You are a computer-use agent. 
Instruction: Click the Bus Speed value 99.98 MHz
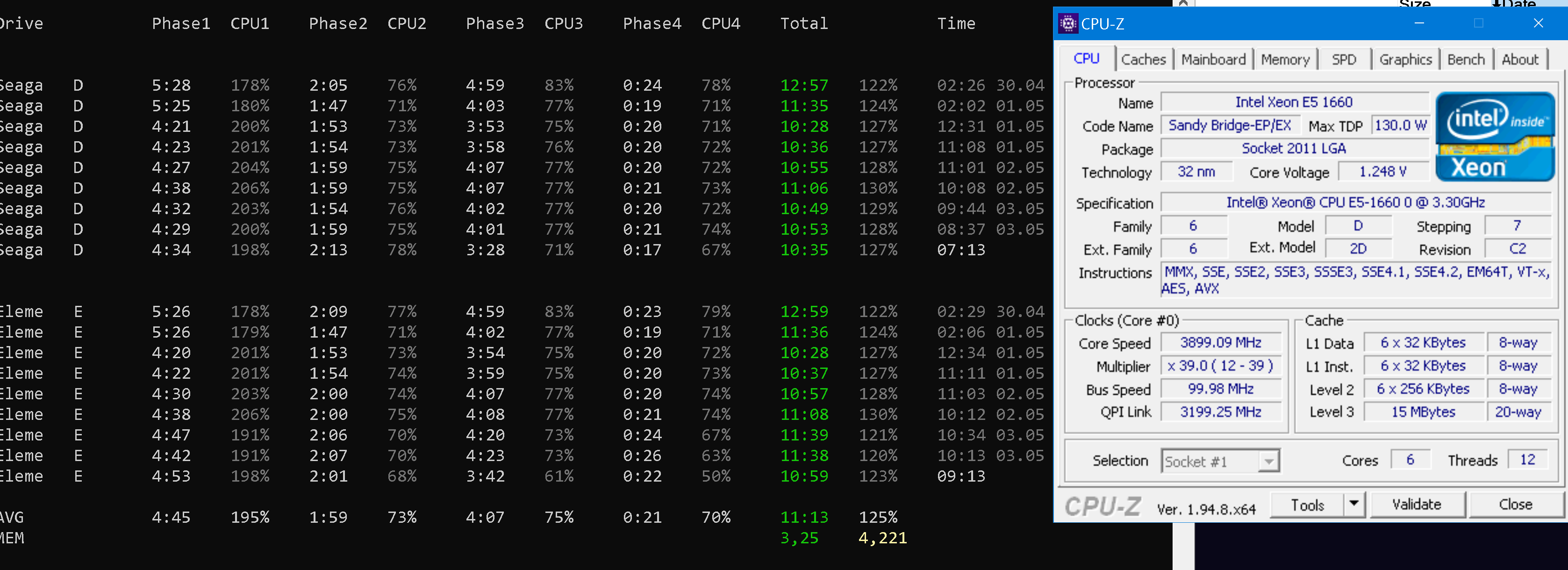click(1220, 389)
